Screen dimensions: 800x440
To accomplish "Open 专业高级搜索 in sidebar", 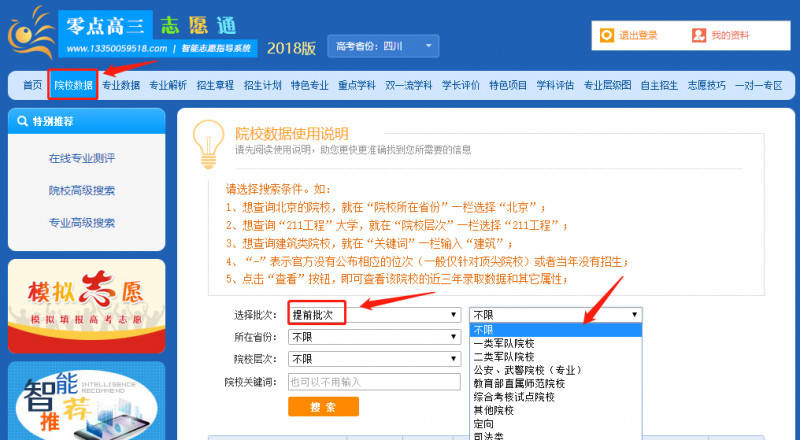I will [82, 223].
